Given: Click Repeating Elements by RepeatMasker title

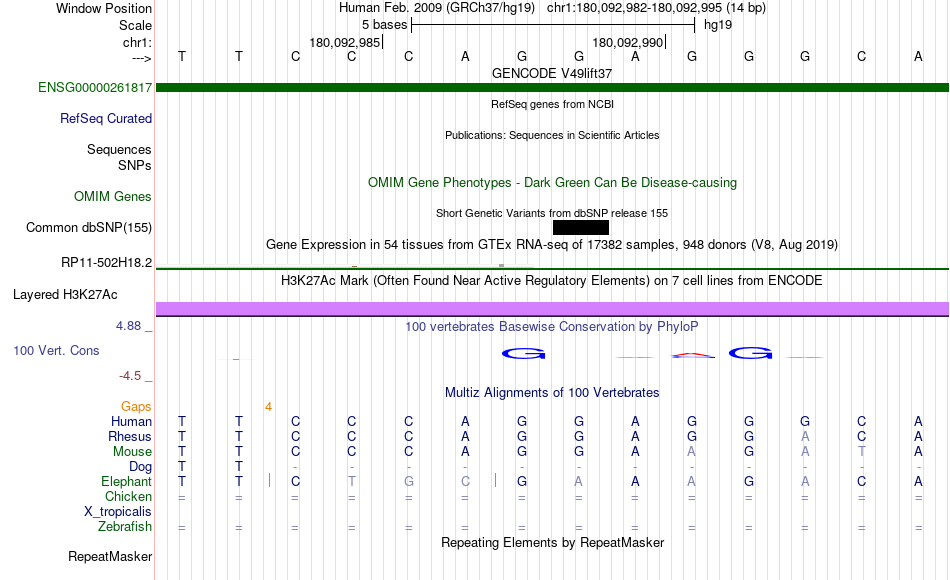Looking at the screenshot, I should [x=553, y=542].
